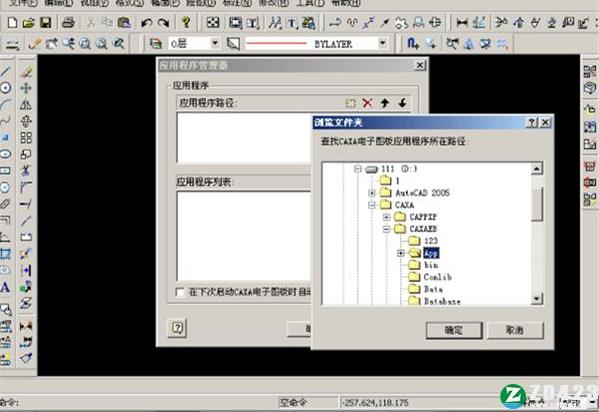This screenshot has height=412, width=599.
Task: Click the 确定 button in browse dialog
Action: 454,330
